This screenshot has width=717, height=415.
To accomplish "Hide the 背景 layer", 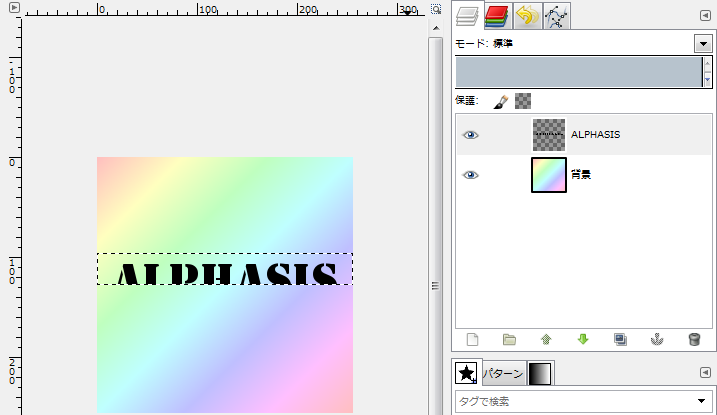I will (470, 175).
